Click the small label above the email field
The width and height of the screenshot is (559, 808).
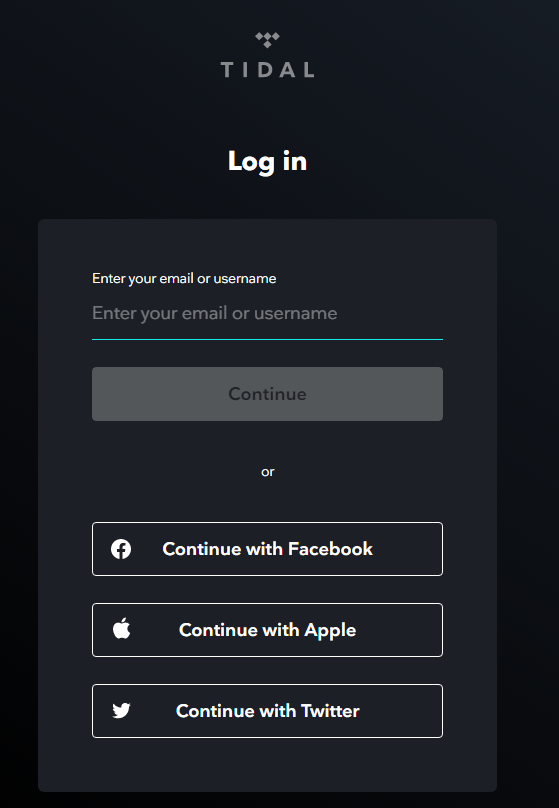(x=184, y=279)
